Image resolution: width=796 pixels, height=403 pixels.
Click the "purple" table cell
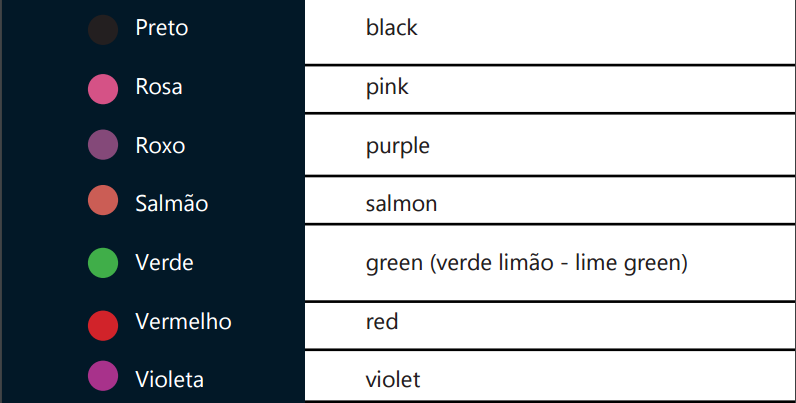click(x=549, y=146)
